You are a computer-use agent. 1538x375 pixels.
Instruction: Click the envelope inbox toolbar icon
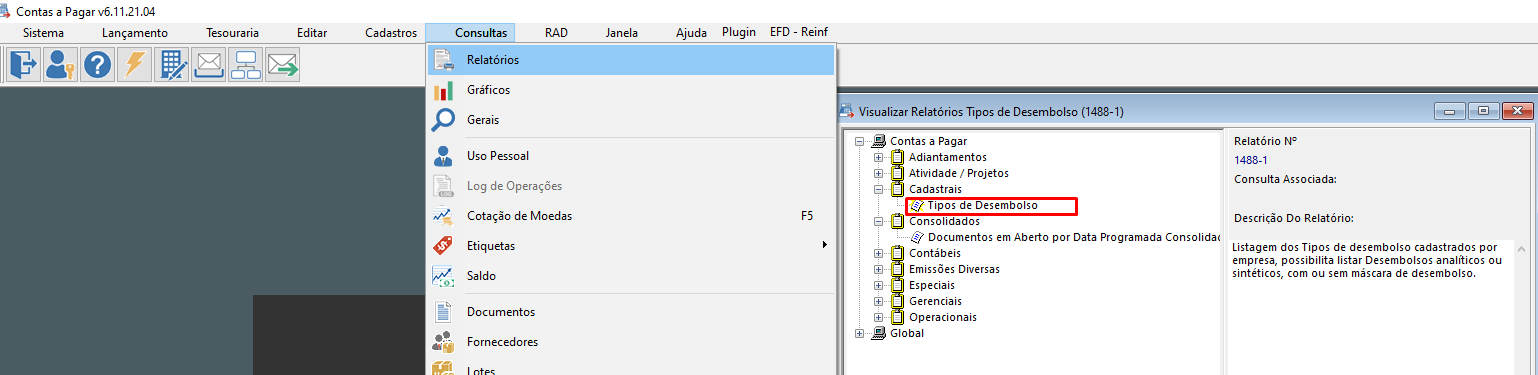coord(209,65)
